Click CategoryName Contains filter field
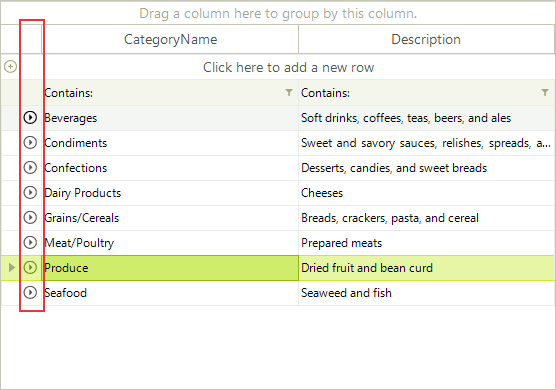 click(x=163, y=93)
